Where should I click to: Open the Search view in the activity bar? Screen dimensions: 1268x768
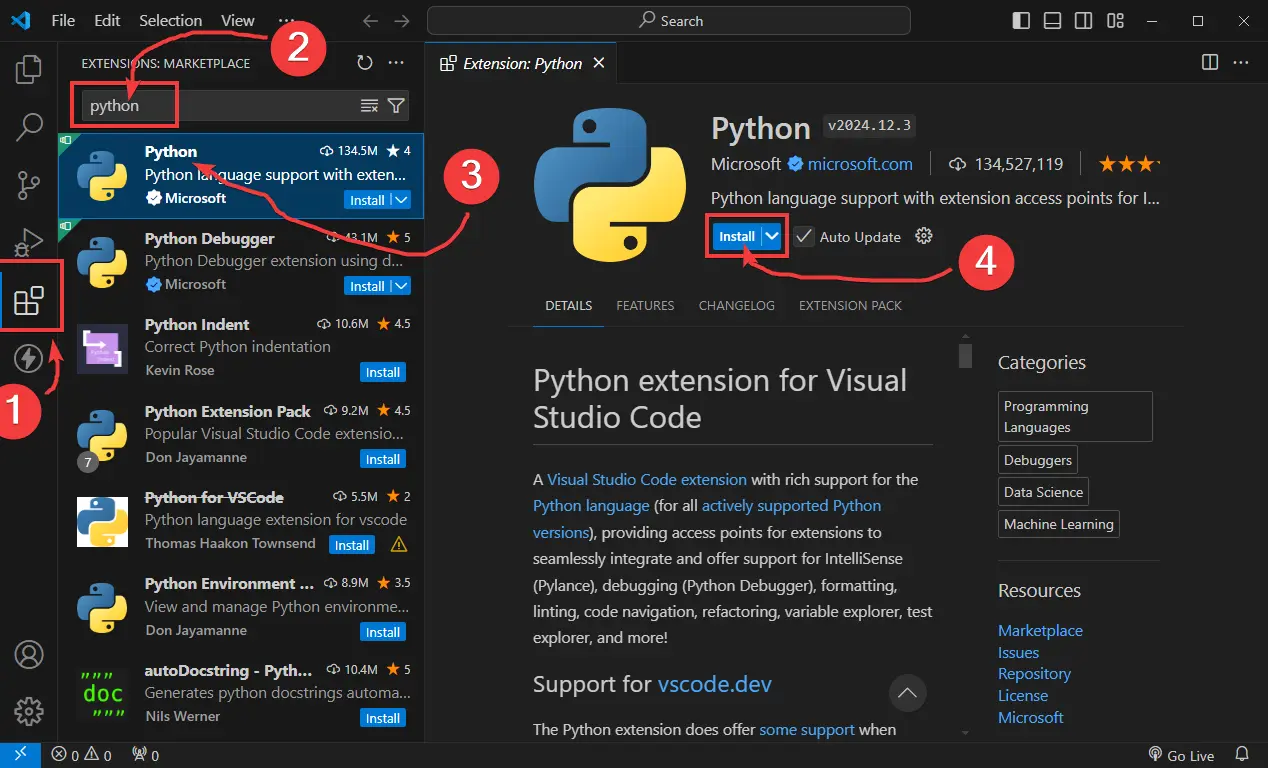pyautogui.click(x=28, y=126)
